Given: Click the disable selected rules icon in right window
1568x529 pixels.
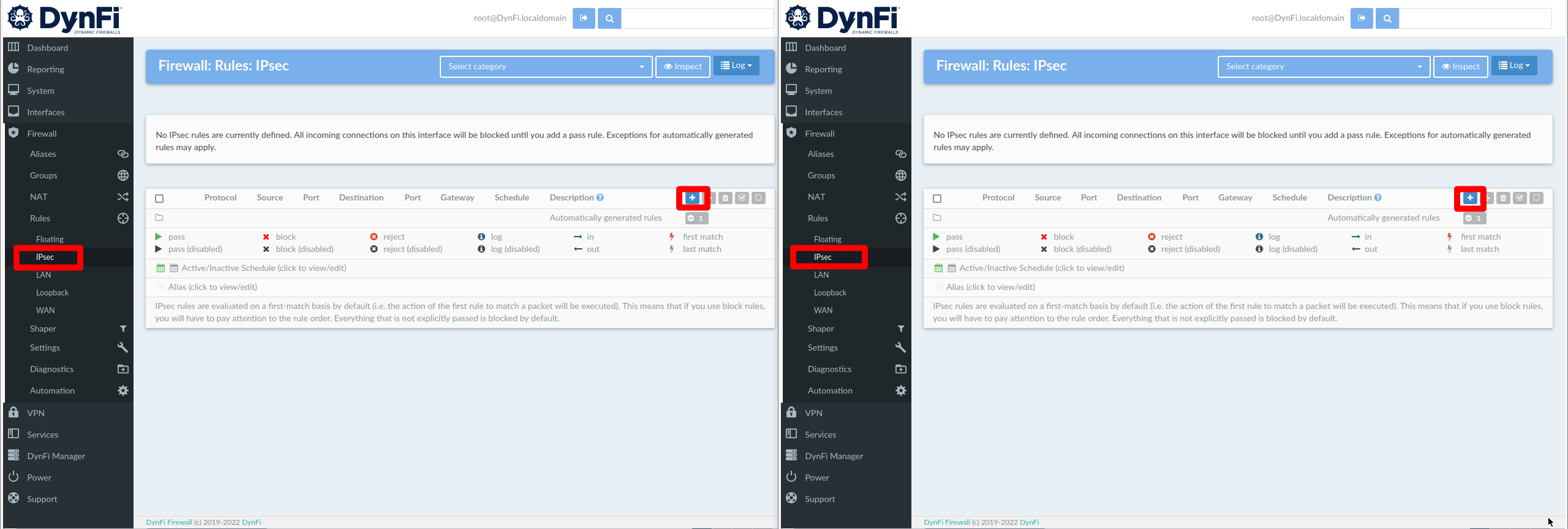Looking at the screenshot, I should (x=1536, y=198).
